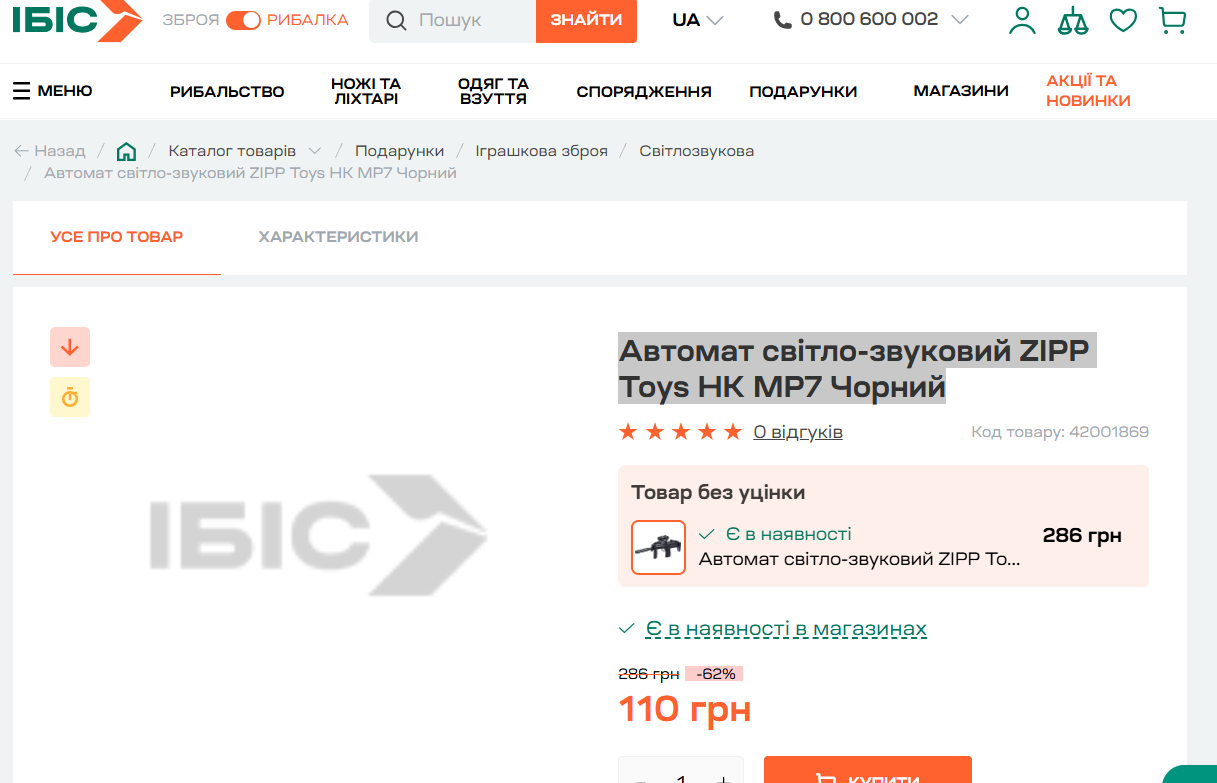
Task: Click the Товар без уцінки heading
Action: [x=718, y=492]
